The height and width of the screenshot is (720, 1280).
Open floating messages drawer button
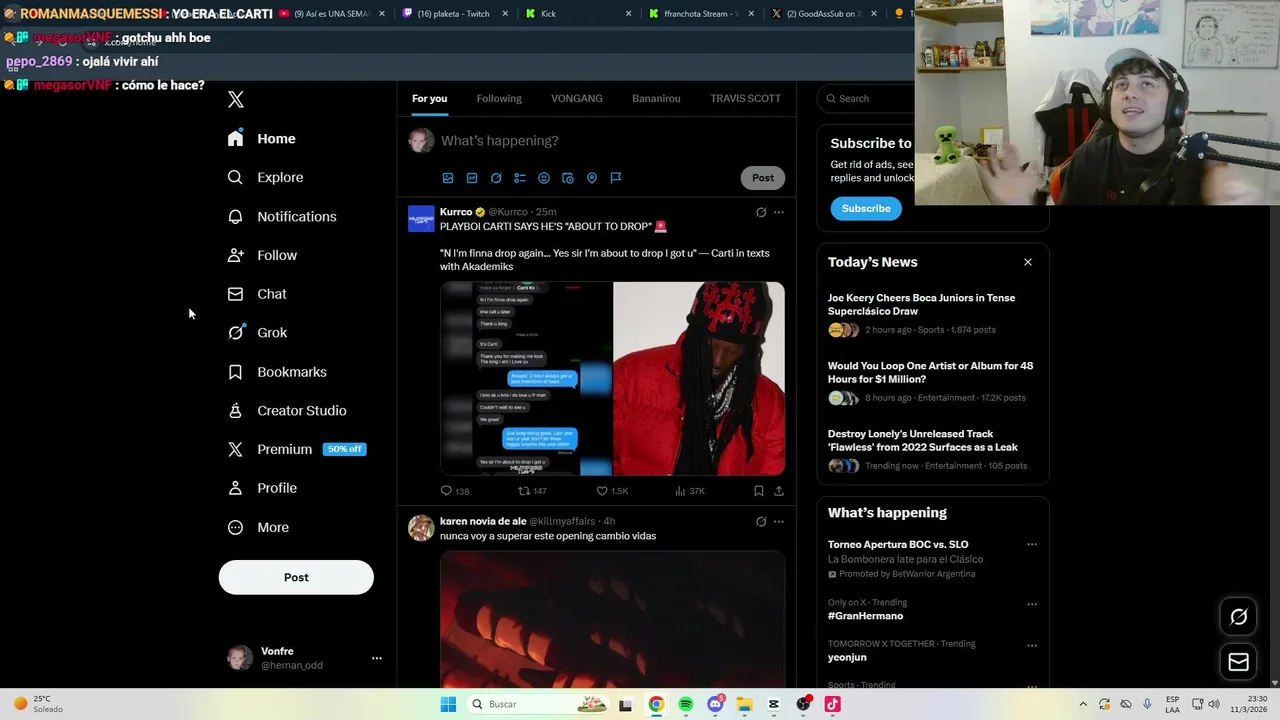pos(1238,662)
